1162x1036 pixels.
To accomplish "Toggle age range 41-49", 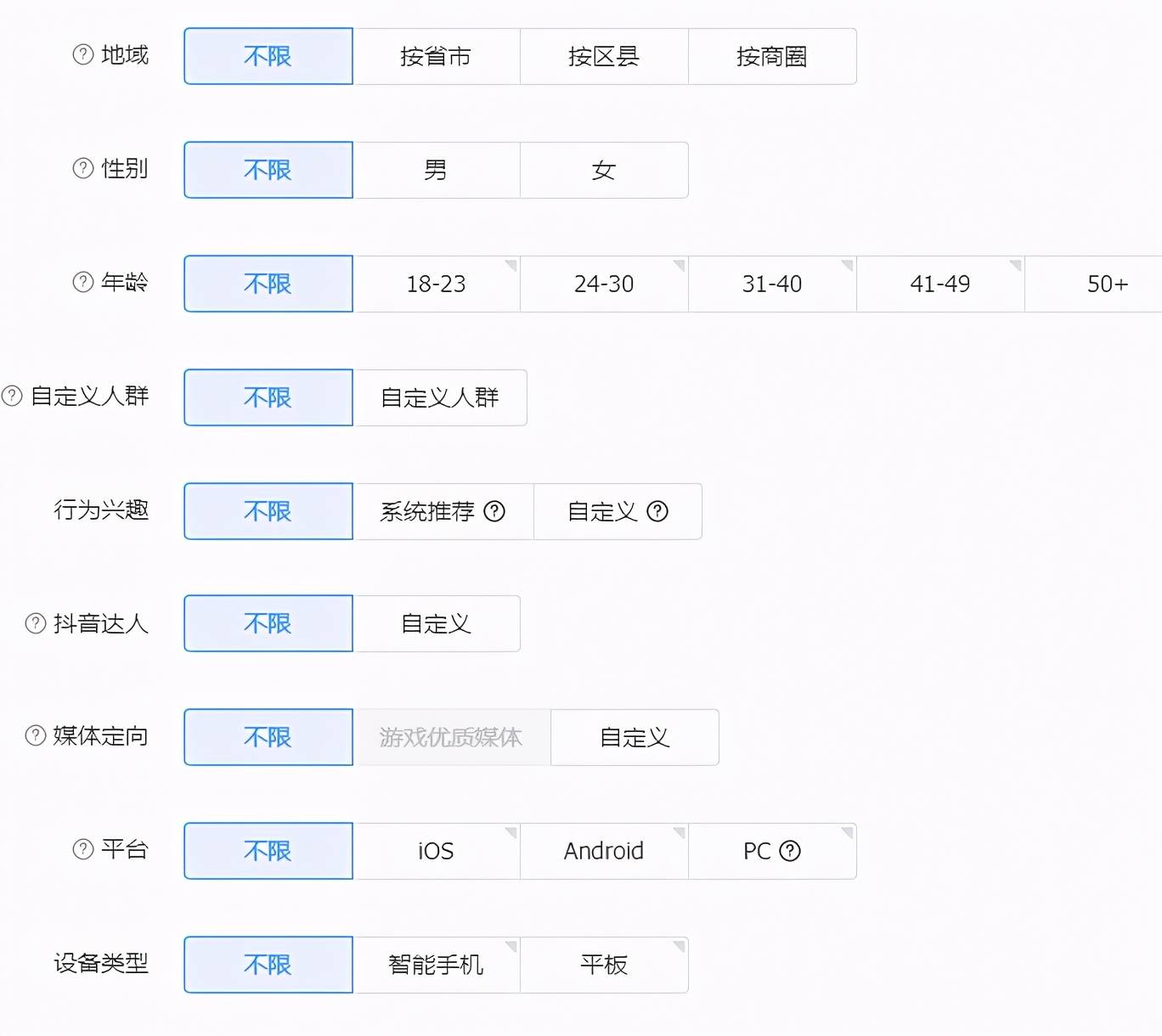I will (940, 284).
